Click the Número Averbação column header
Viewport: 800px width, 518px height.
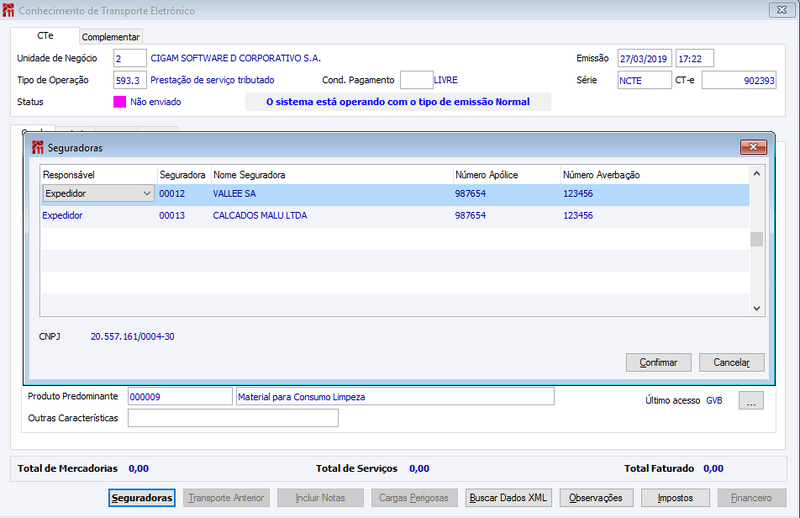[x=655, y=175]
